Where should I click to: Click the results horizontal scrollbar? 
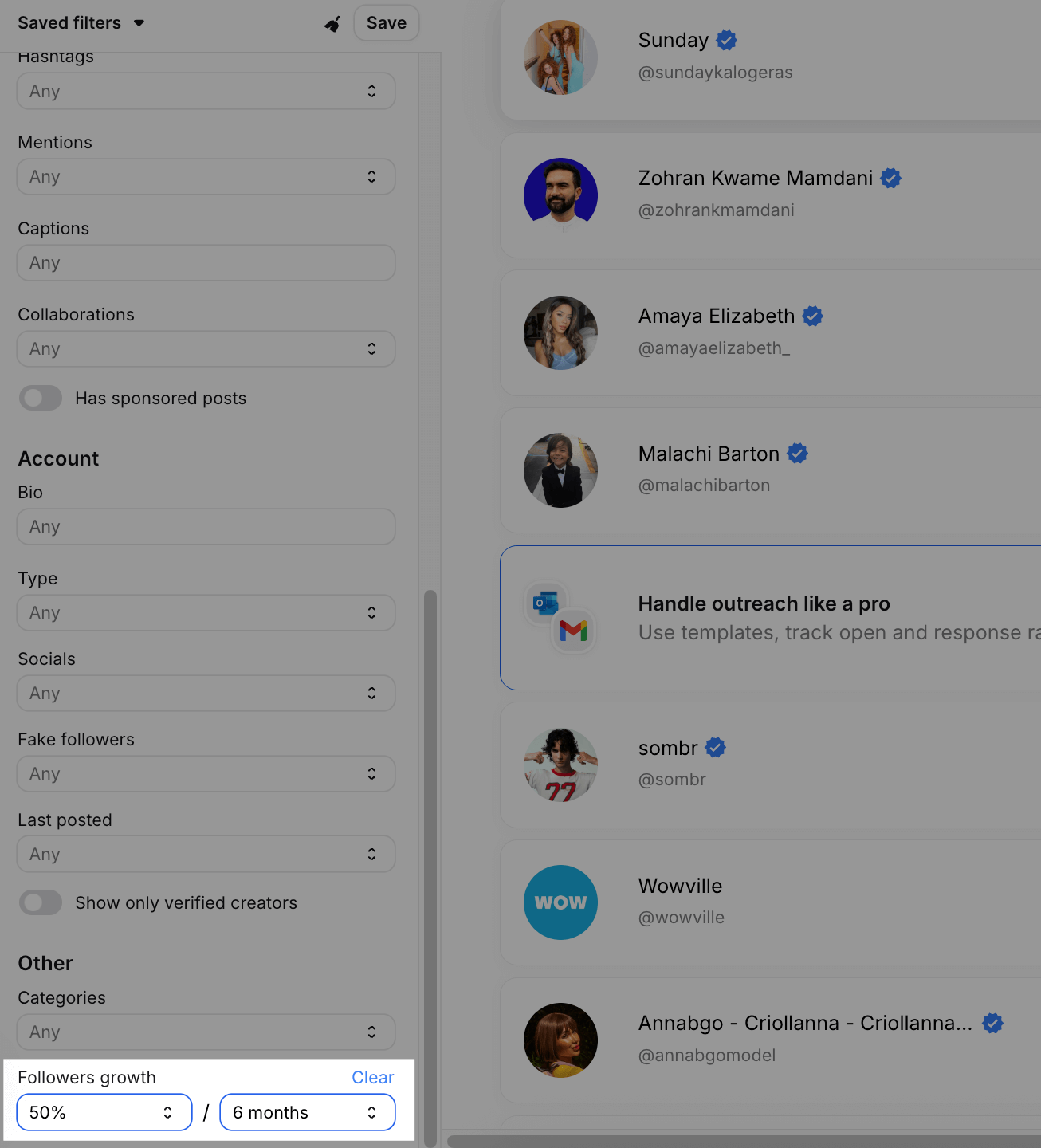[744, 1141]
